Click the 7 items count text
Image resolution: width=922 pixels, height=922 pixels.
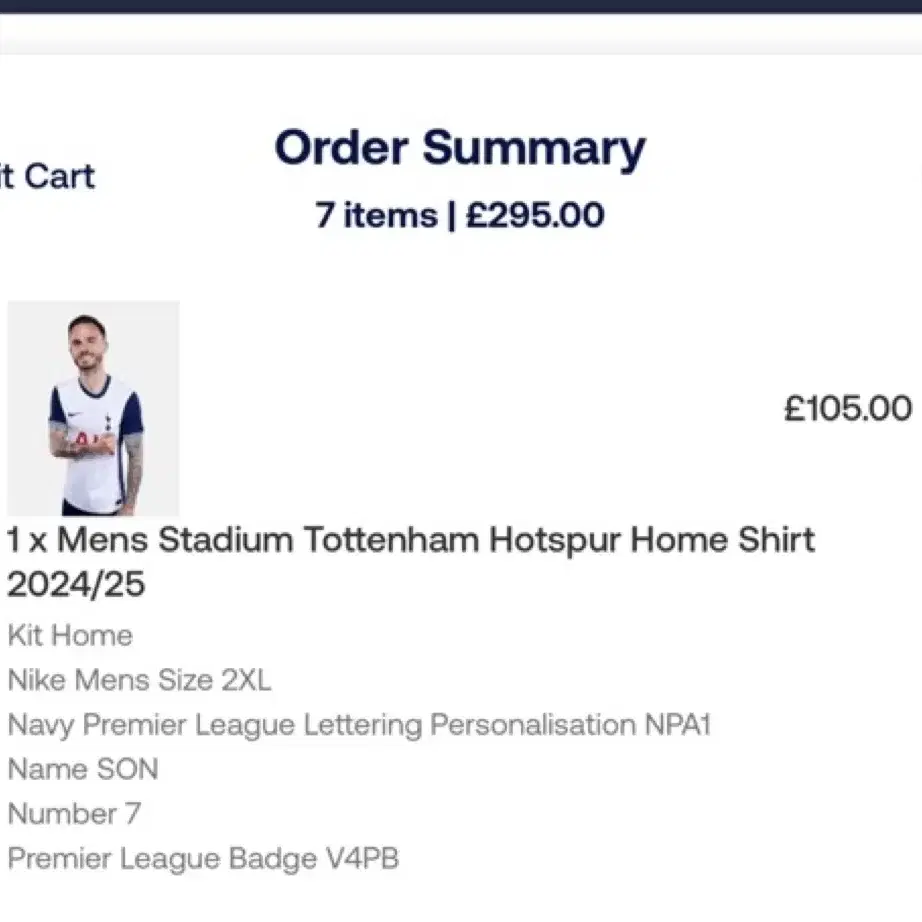pos(376,215)
